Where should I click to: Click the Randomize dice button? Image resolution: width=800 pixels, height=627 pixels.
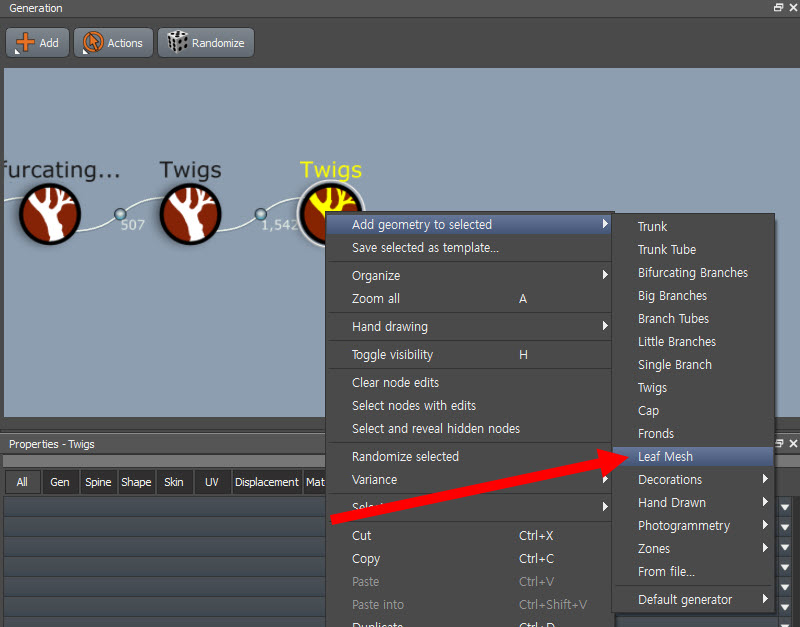[206, 43]
